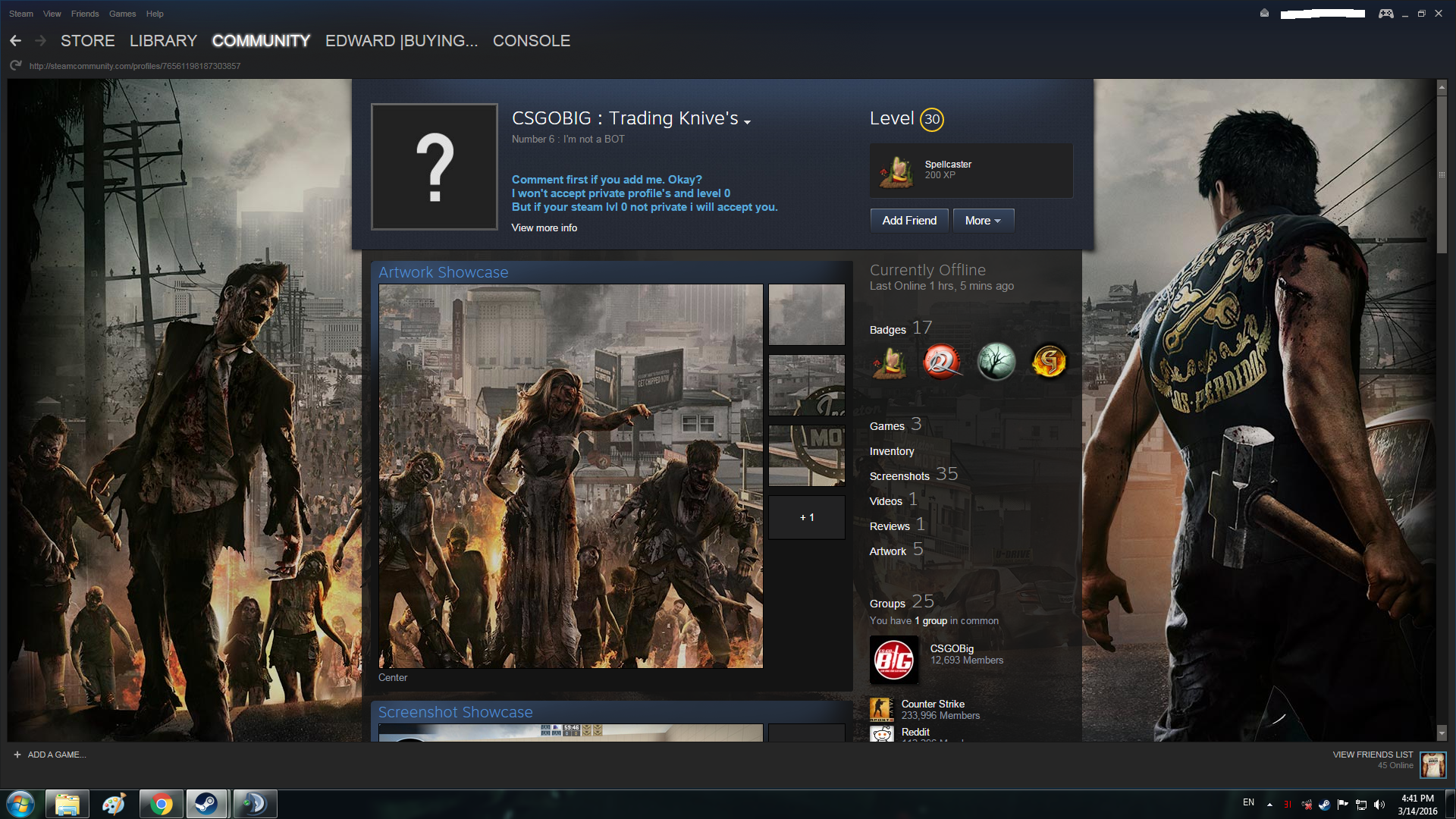Click the back navigation arrow
This screenshot has height=819, width=1456.
[15, 41]
